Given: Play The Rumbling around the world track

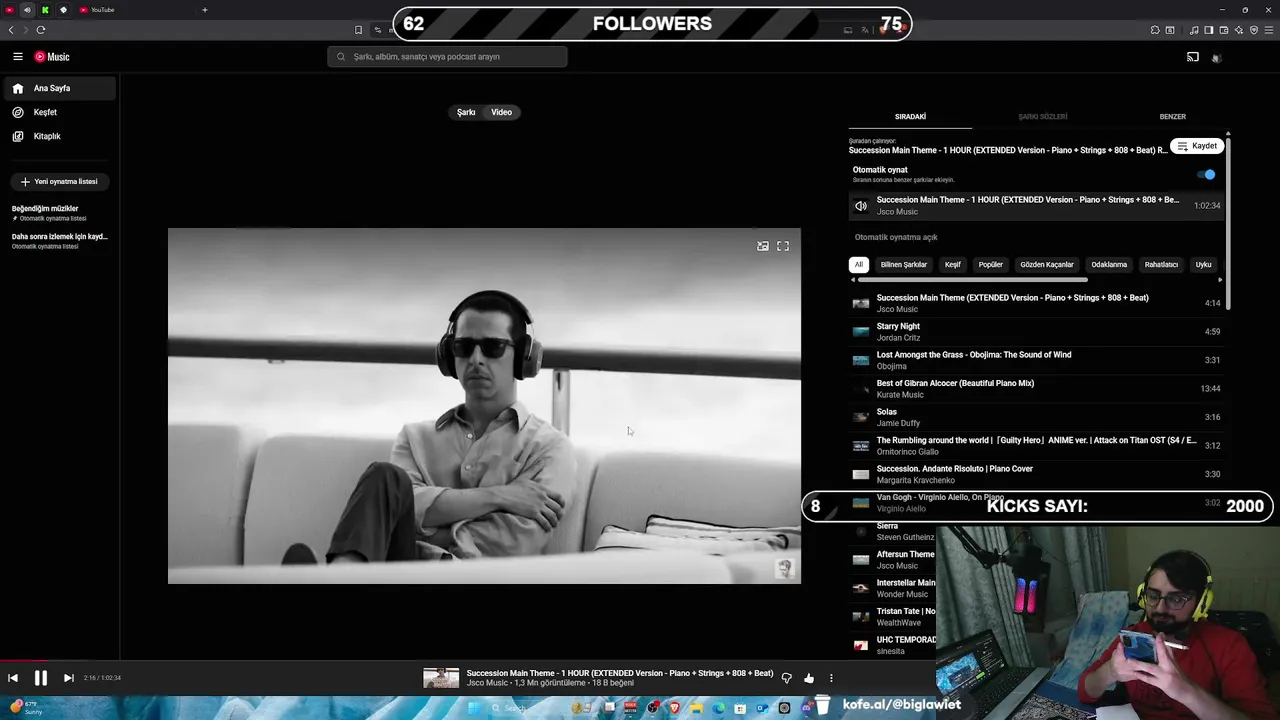Looking at the screenshot, I should tap(1036, 446).
